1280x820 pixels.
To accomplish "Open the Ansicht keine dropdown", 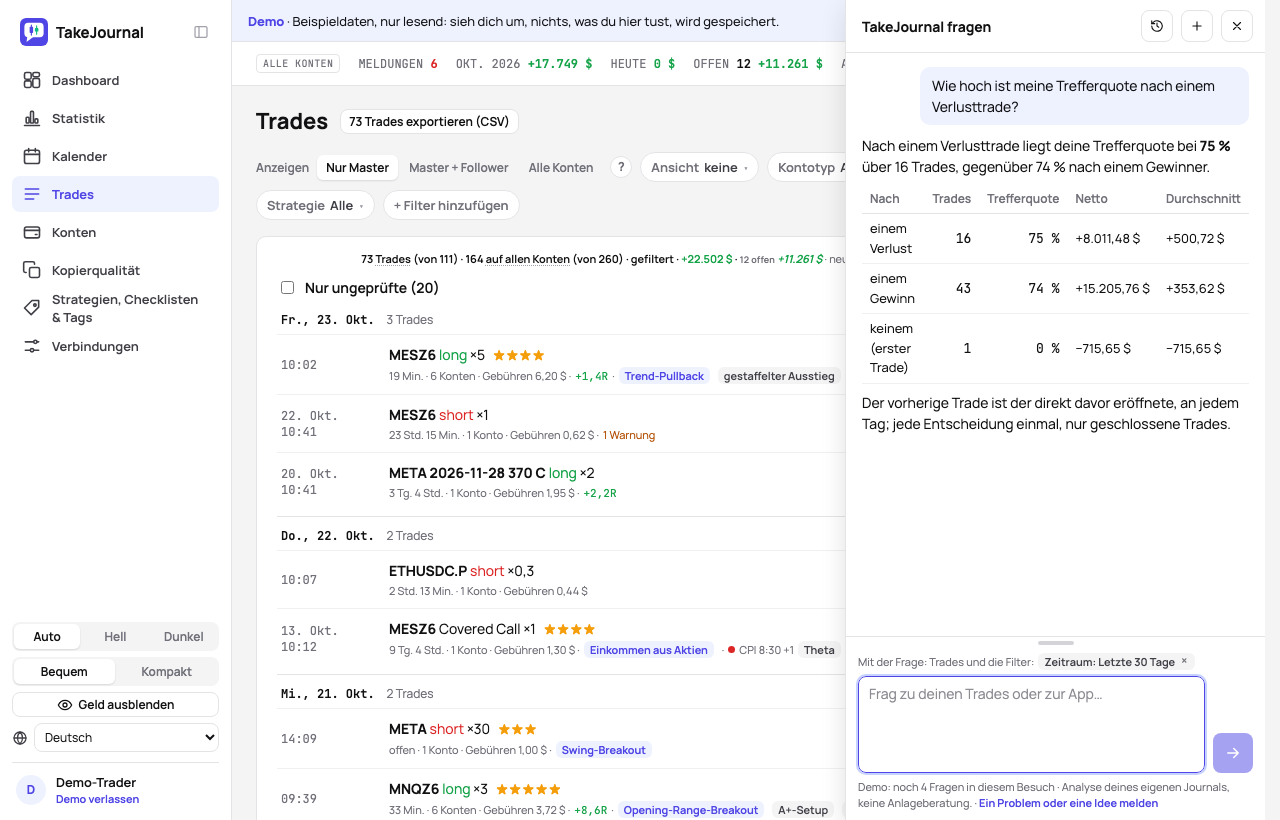I will [699, 167].
